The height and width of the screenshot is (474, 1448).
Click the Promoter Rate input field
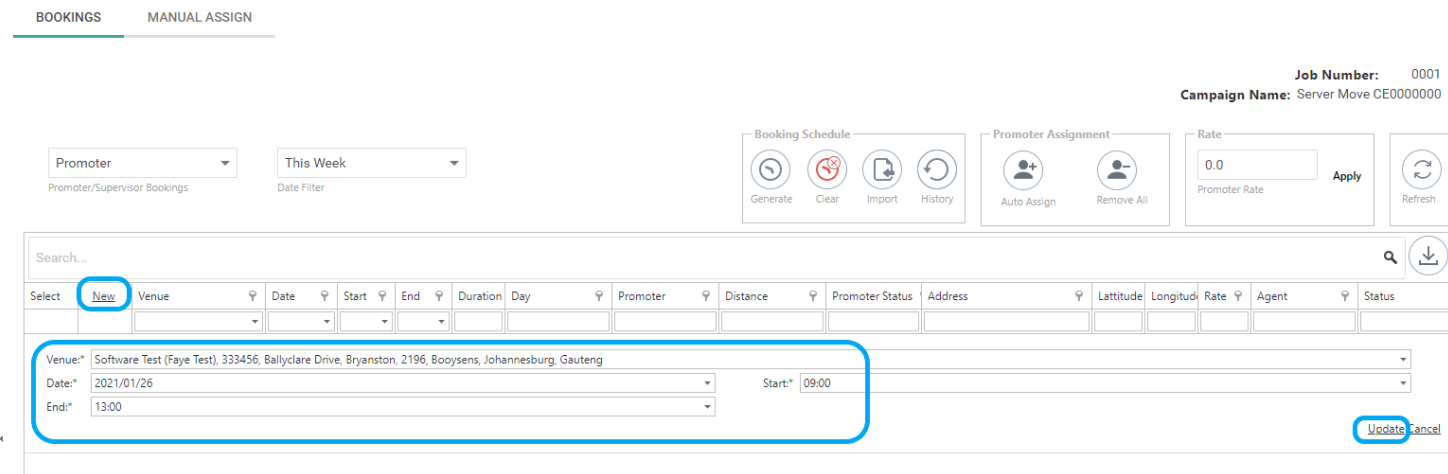tap(1257, 164)
